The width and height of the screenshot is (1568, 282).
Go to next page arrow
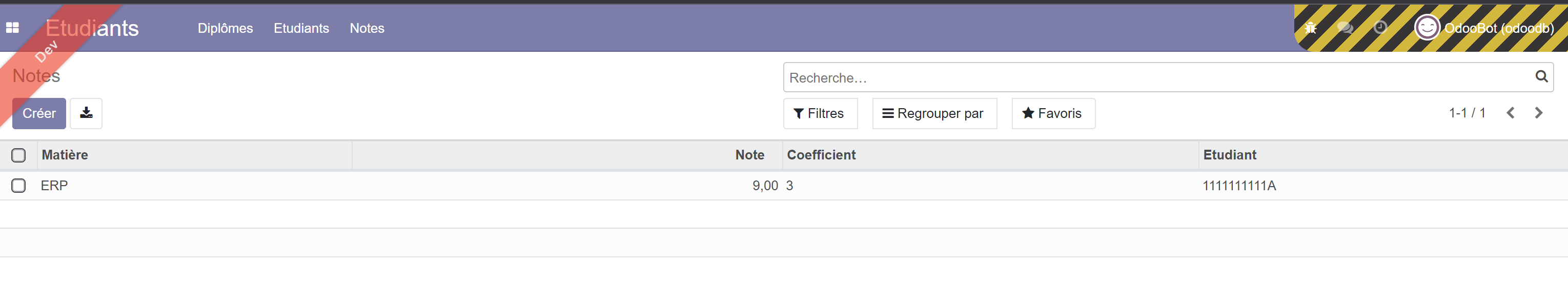(x=1538, y=113)
